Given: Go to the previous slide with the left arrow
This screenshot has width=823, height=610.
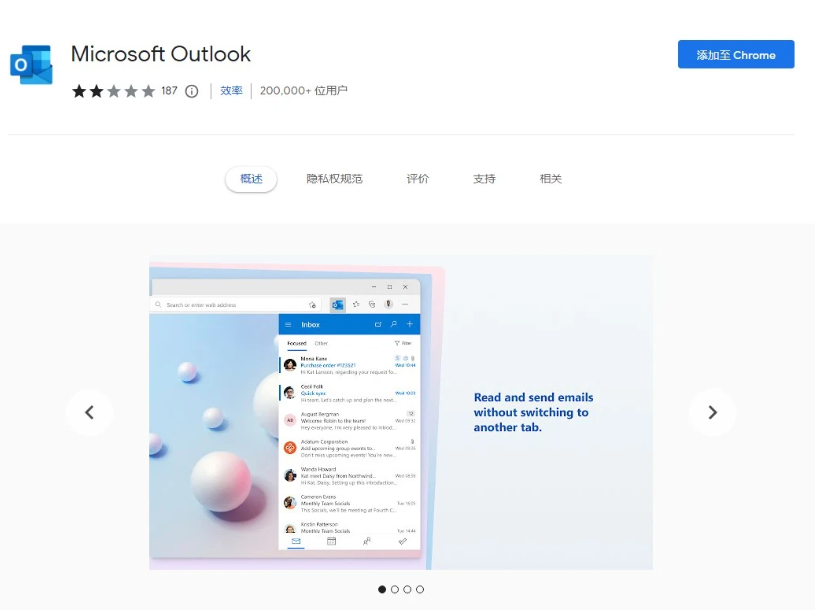Looking at the screenshot, I should coord(89,412).
